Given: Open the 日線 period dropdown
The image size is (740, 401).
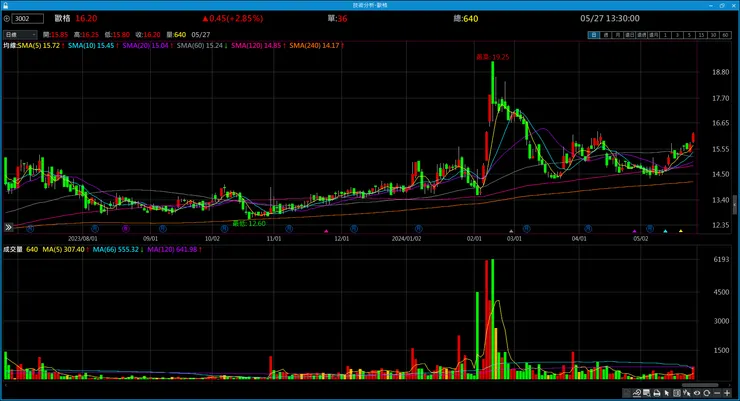Looking at the screenshot, I should (x=20, y=34).
